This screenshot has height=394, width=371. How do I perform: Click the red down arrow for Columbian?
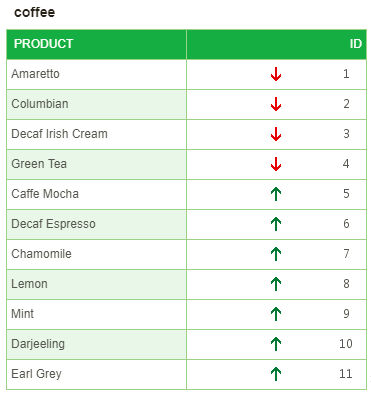[276, 104]
